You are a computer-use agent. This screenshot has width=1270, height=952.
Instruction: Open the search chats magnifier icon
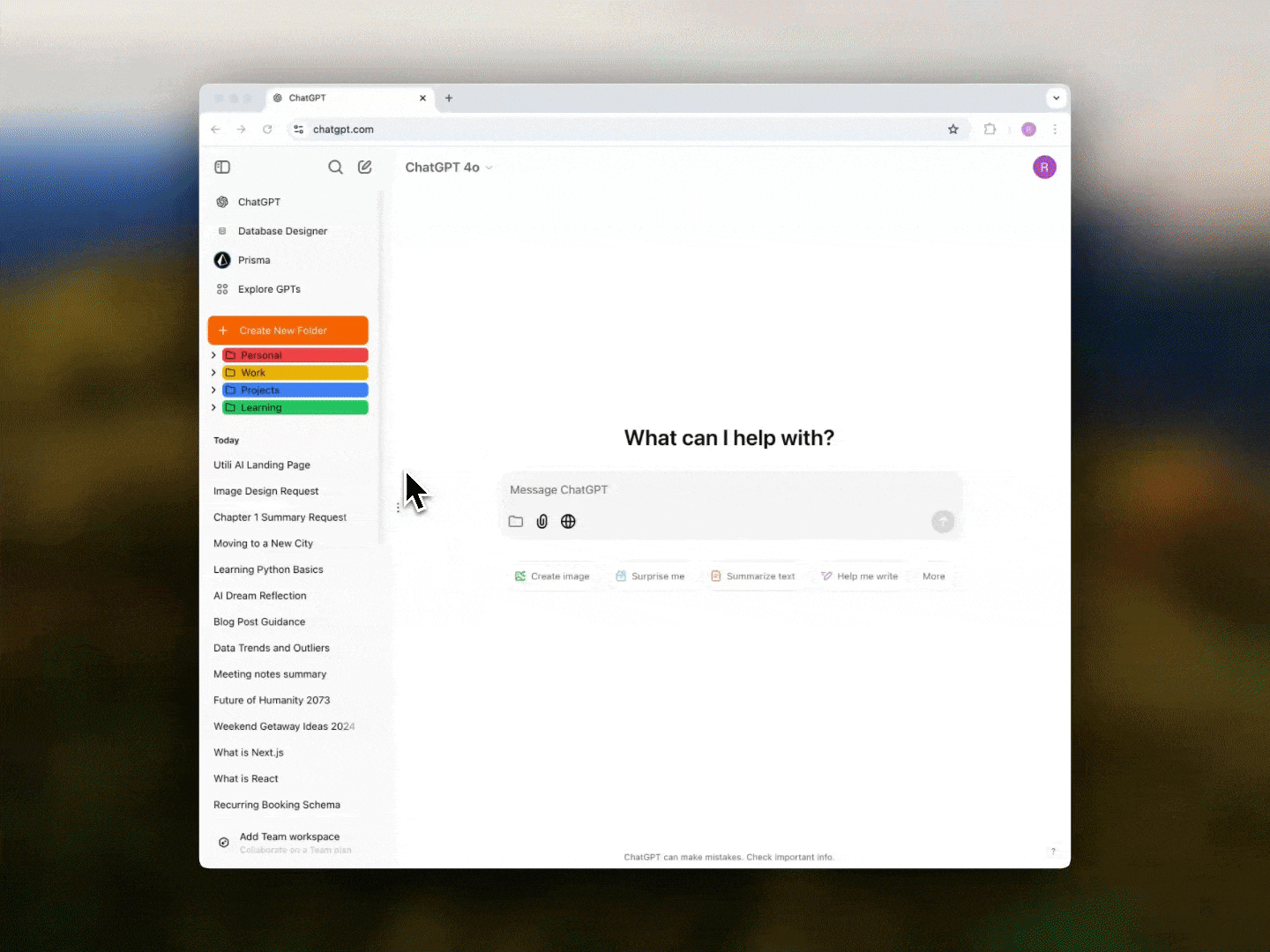tap(335, 167)
